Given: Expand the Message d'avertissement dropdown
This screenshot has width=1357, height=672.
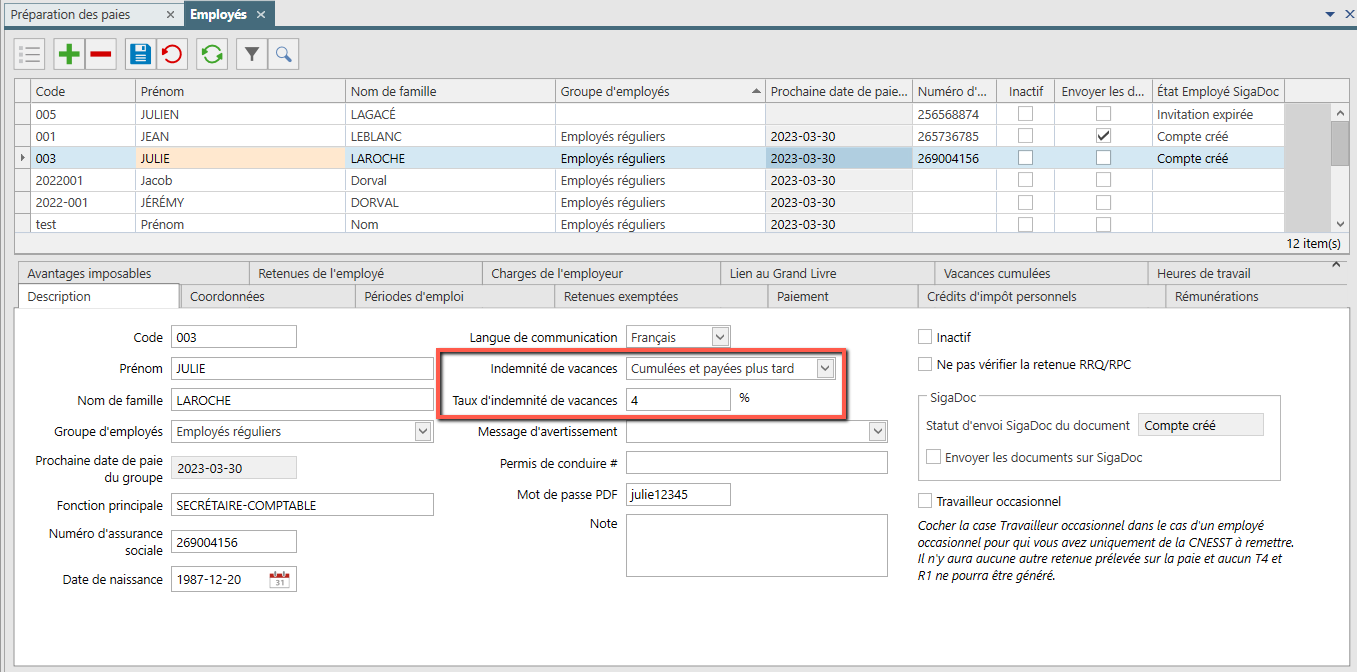Looking at the screenshot, I should point(878,432).
